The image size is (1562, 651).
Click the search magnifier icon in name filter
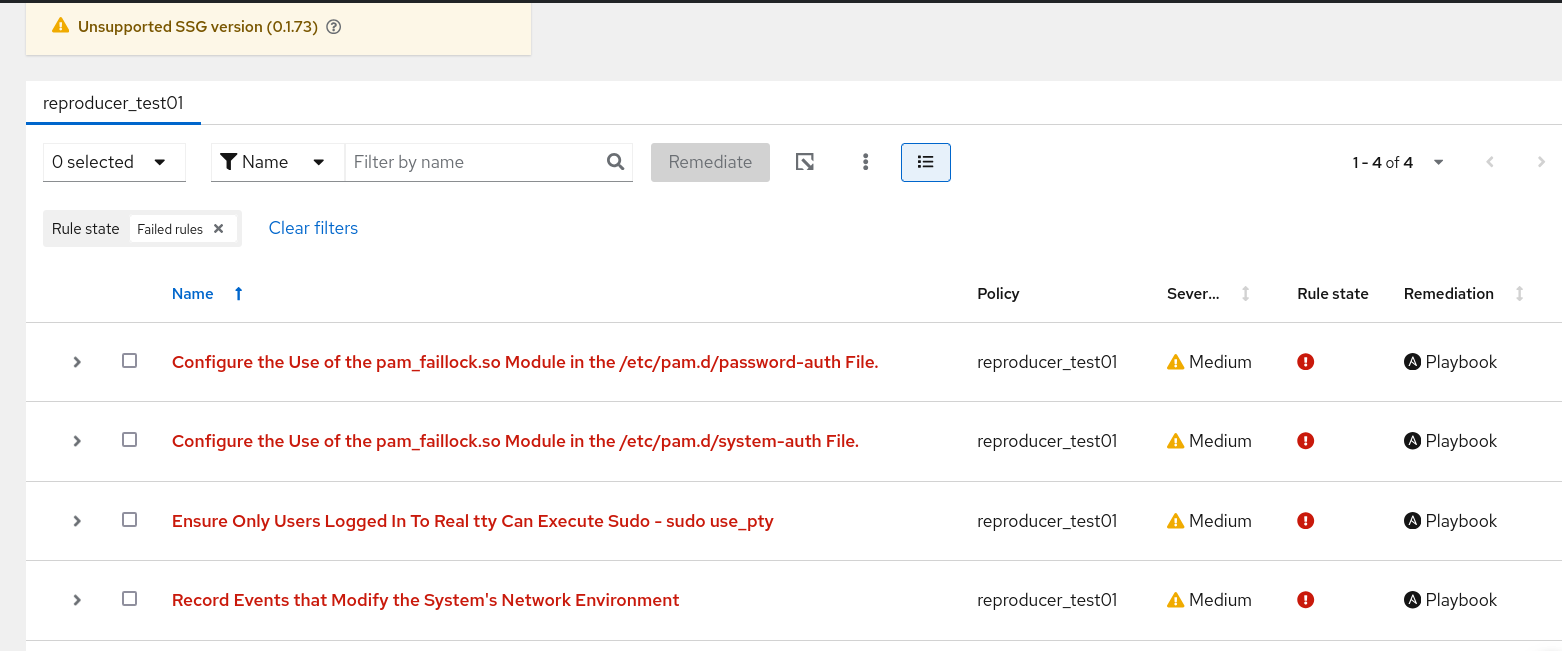coord(616,162)
